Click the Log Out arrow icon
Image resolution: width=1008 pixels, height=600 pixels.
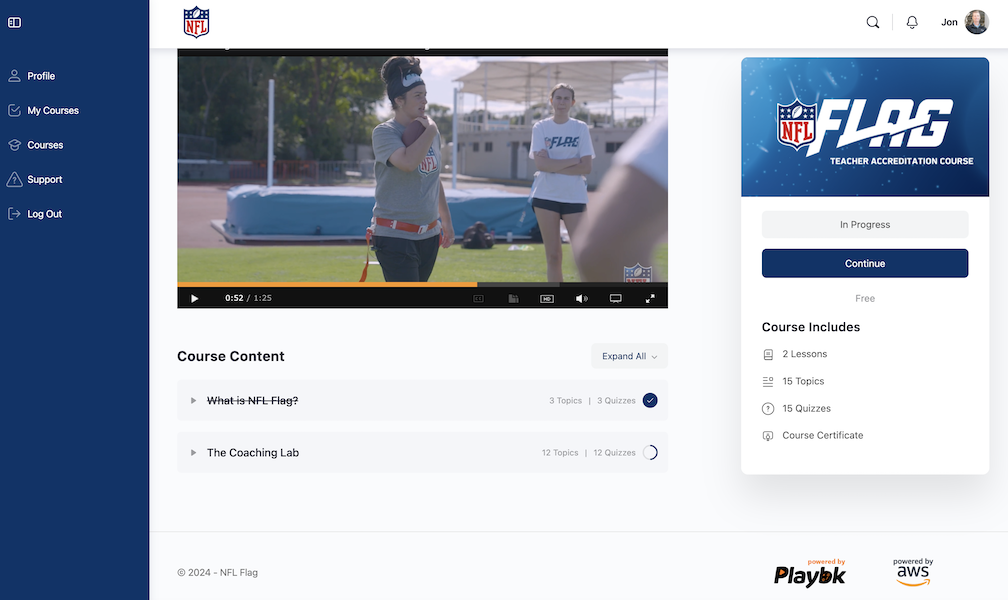coord(14,214)
